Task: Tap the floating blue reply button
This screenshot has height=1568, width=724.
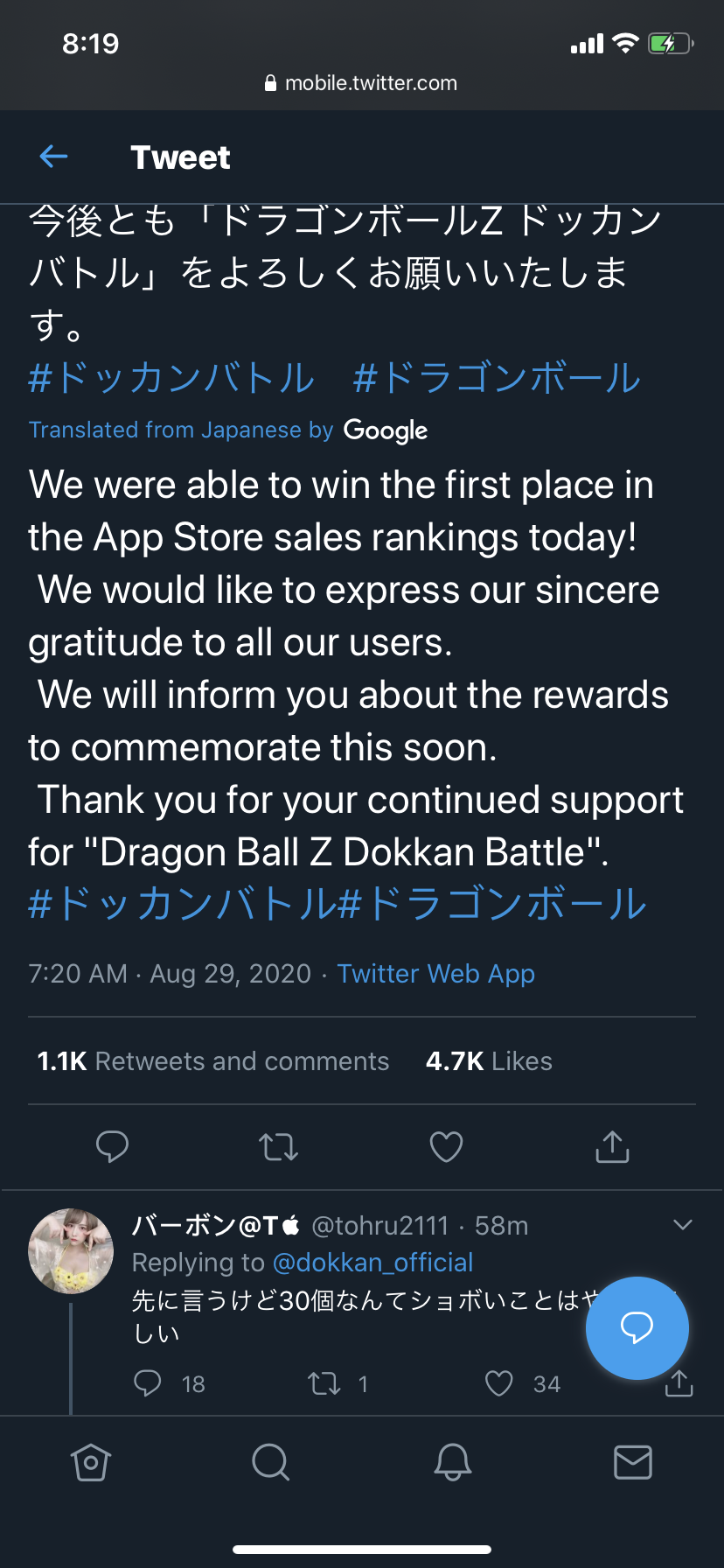Action: point(637,1327)
